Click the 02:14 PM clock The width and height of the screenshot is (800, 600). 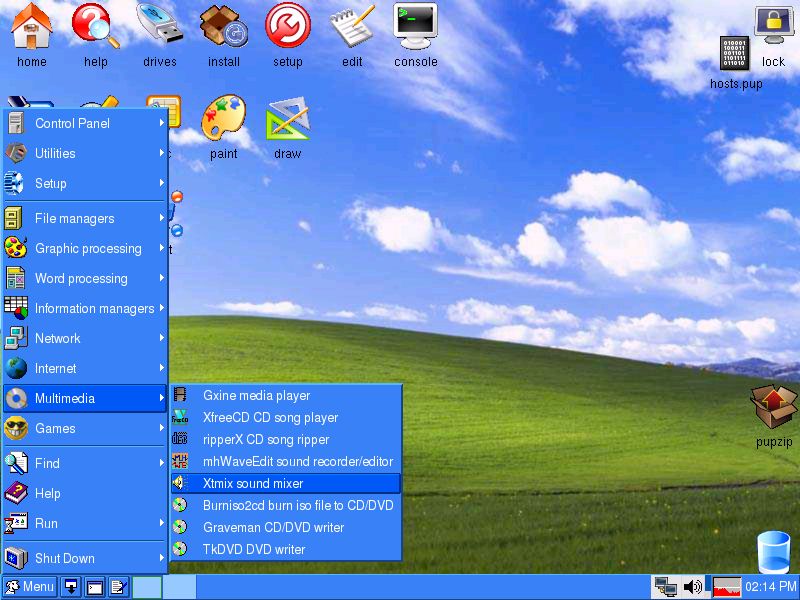click(770, 587)
